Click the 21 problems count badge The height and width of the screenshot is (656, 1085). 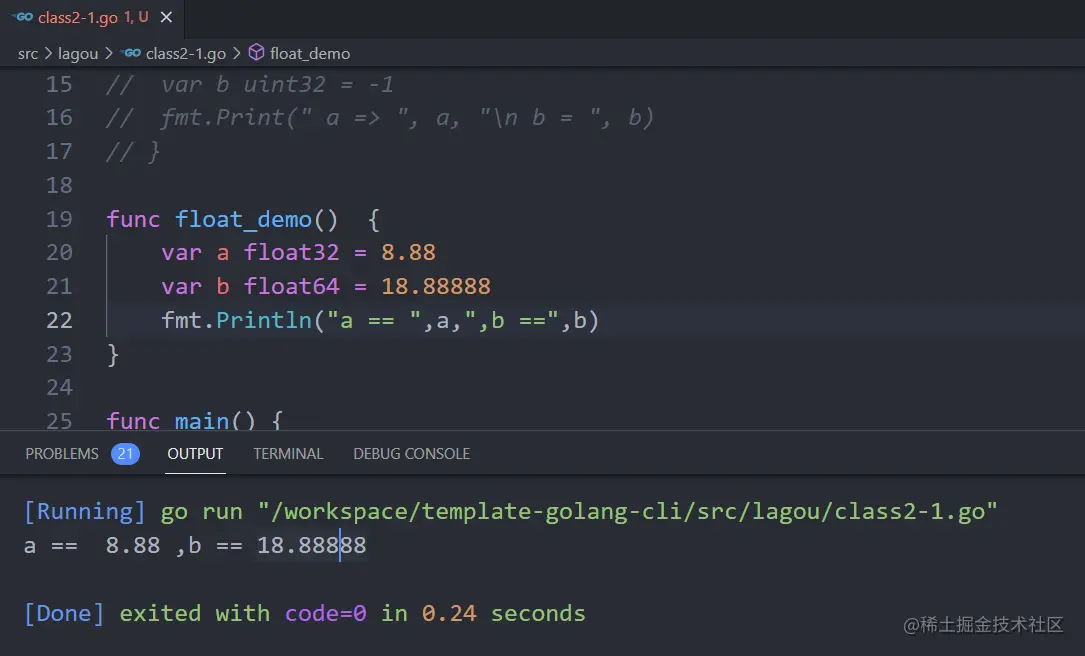tap(125, 454)
